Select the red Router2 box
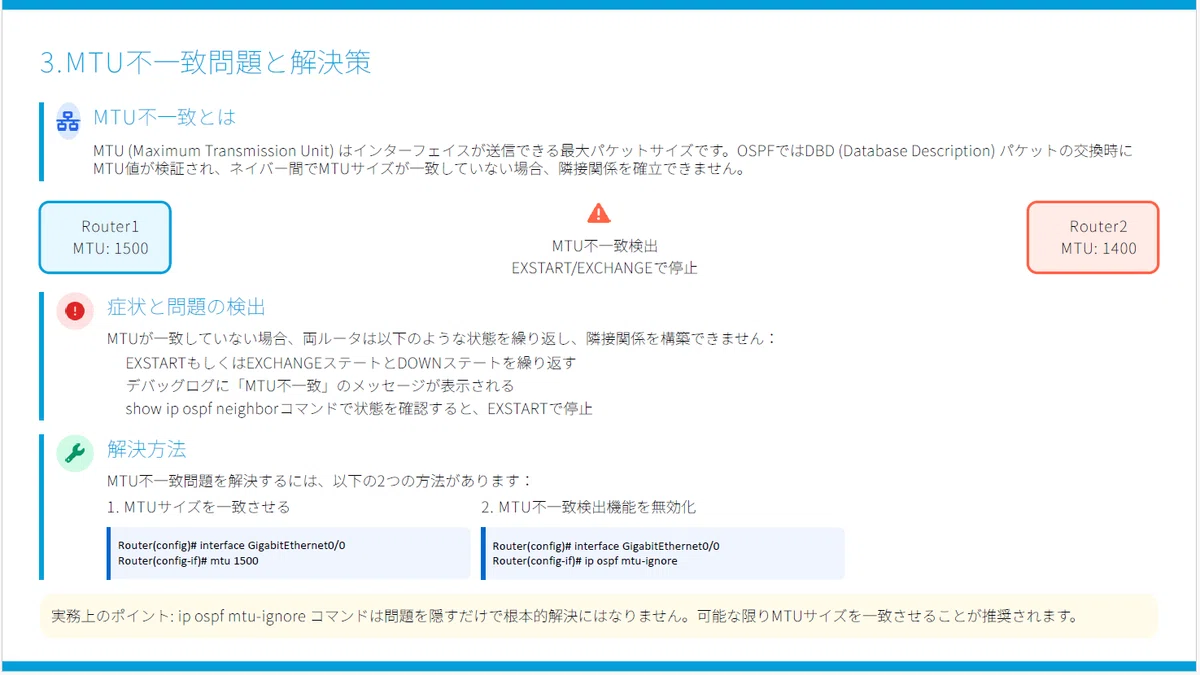1200x675 pixels. pyautogui.click(x=1093, y=238)
